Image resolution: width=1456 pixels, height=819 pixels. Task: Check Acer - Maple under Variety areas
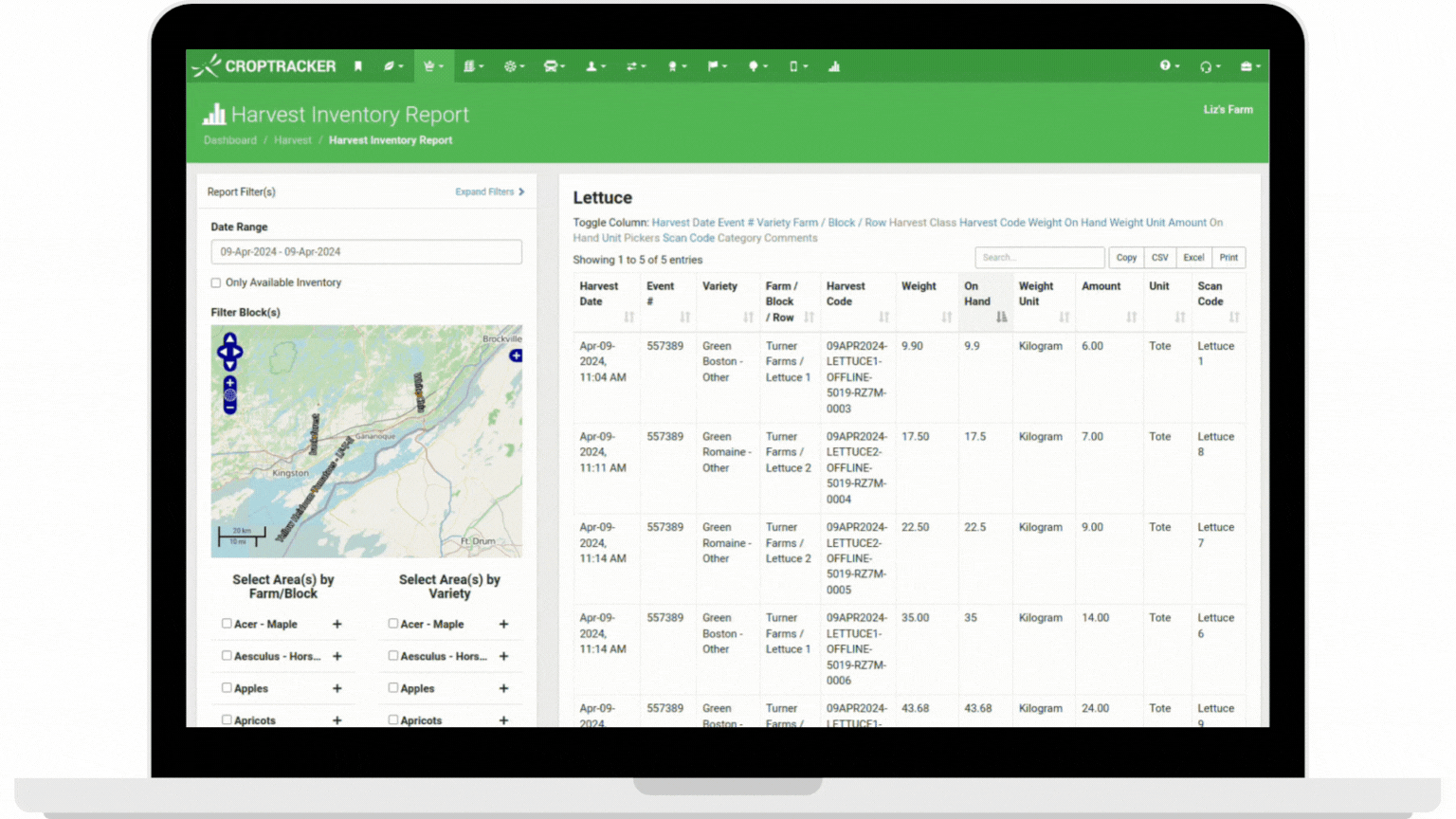coord(393,624)
